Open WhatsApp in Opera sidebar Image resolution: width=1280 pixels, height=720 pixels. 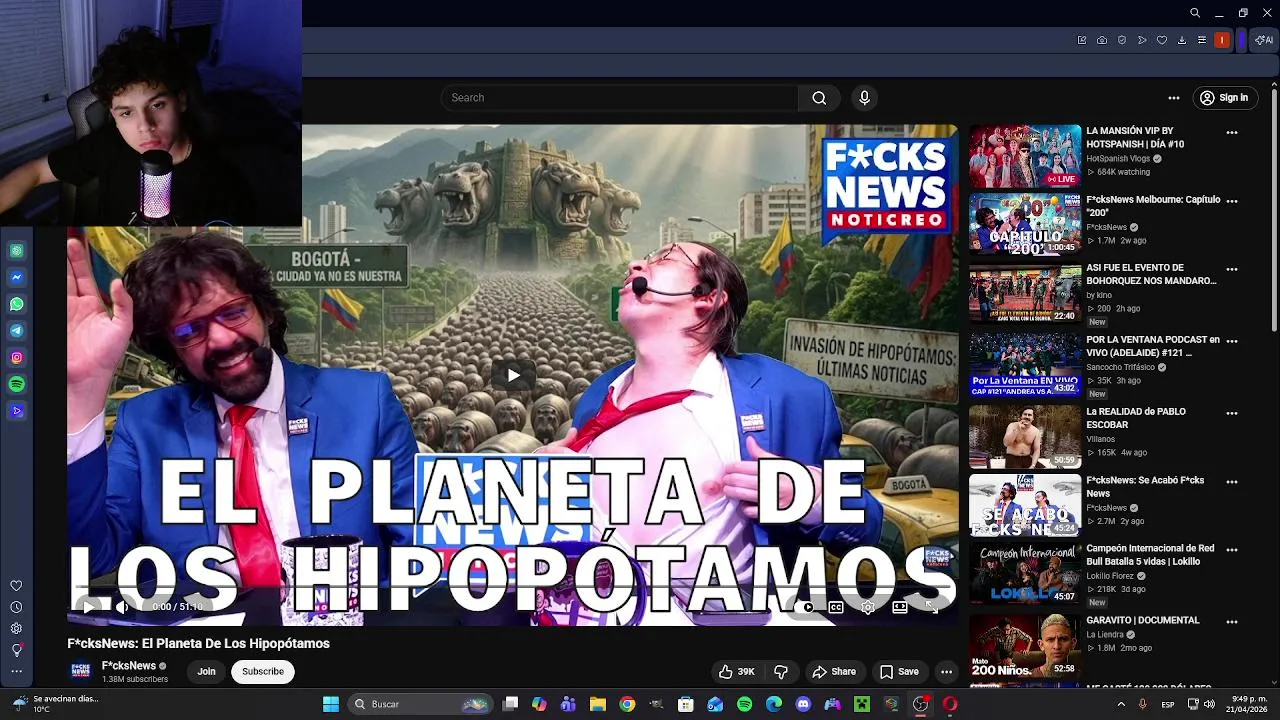[16, 304]
